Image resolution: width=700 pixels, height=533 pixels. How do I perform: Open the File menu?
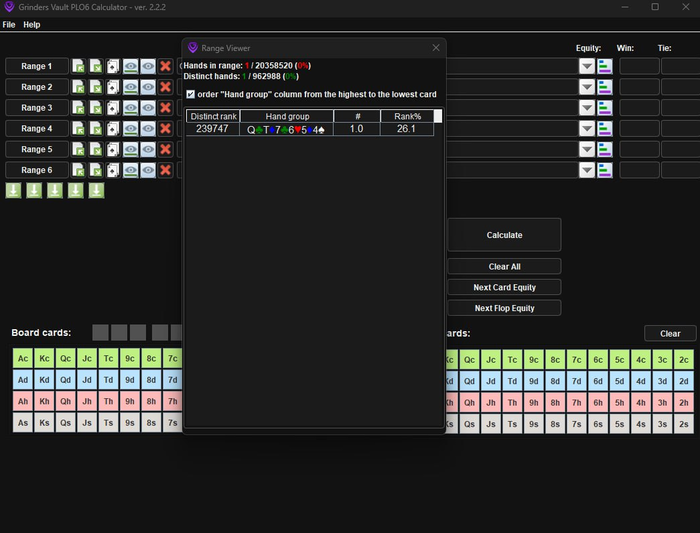click(x=9, y=25)
